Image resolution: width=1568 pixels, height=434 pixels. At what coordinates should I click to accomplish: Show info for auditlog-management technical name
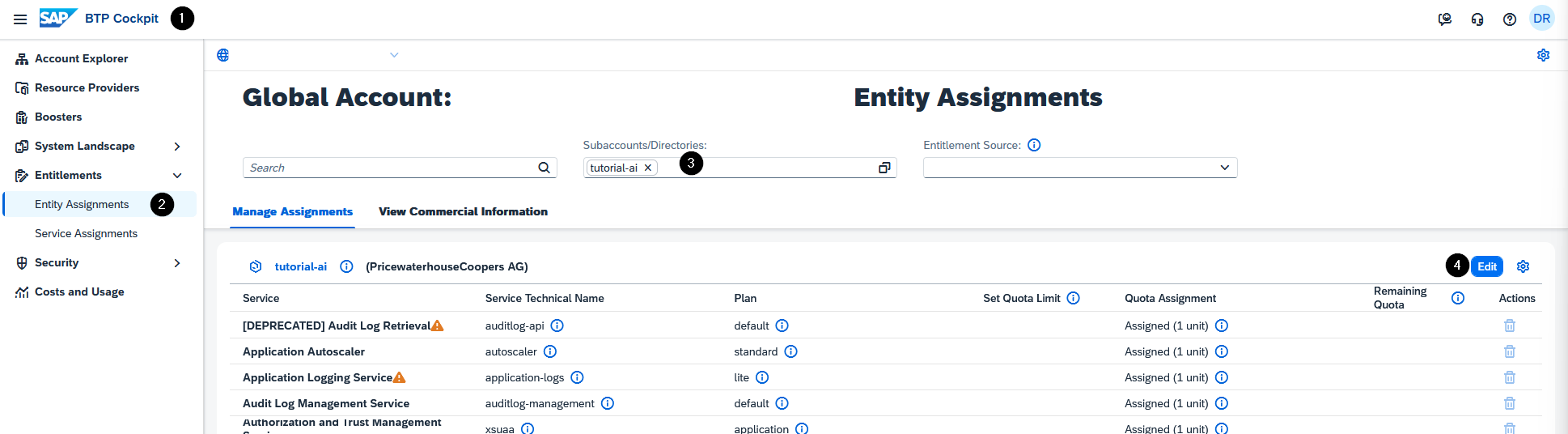point(608,403)
